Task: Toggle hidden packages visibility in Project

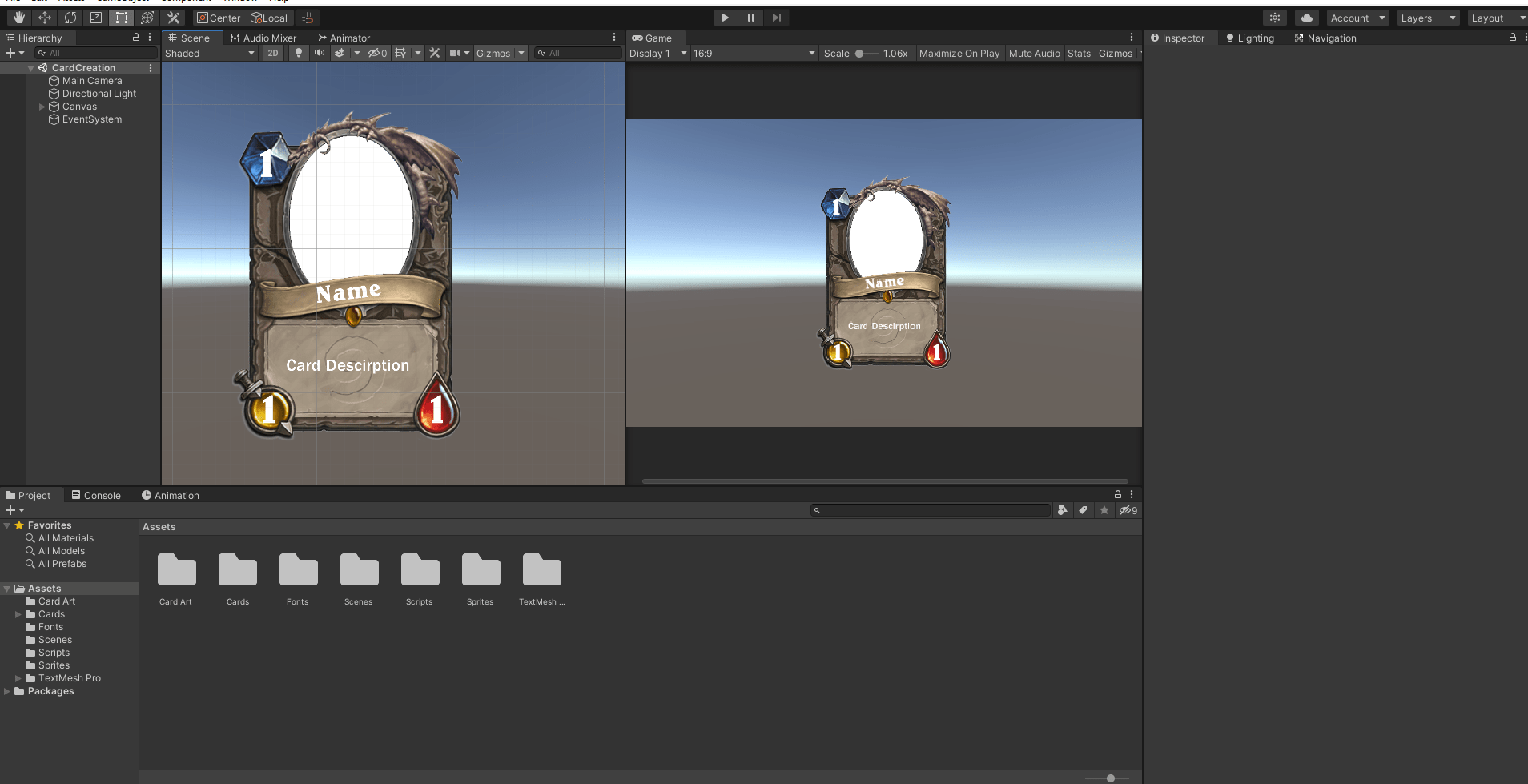Action: point(1128,510)
